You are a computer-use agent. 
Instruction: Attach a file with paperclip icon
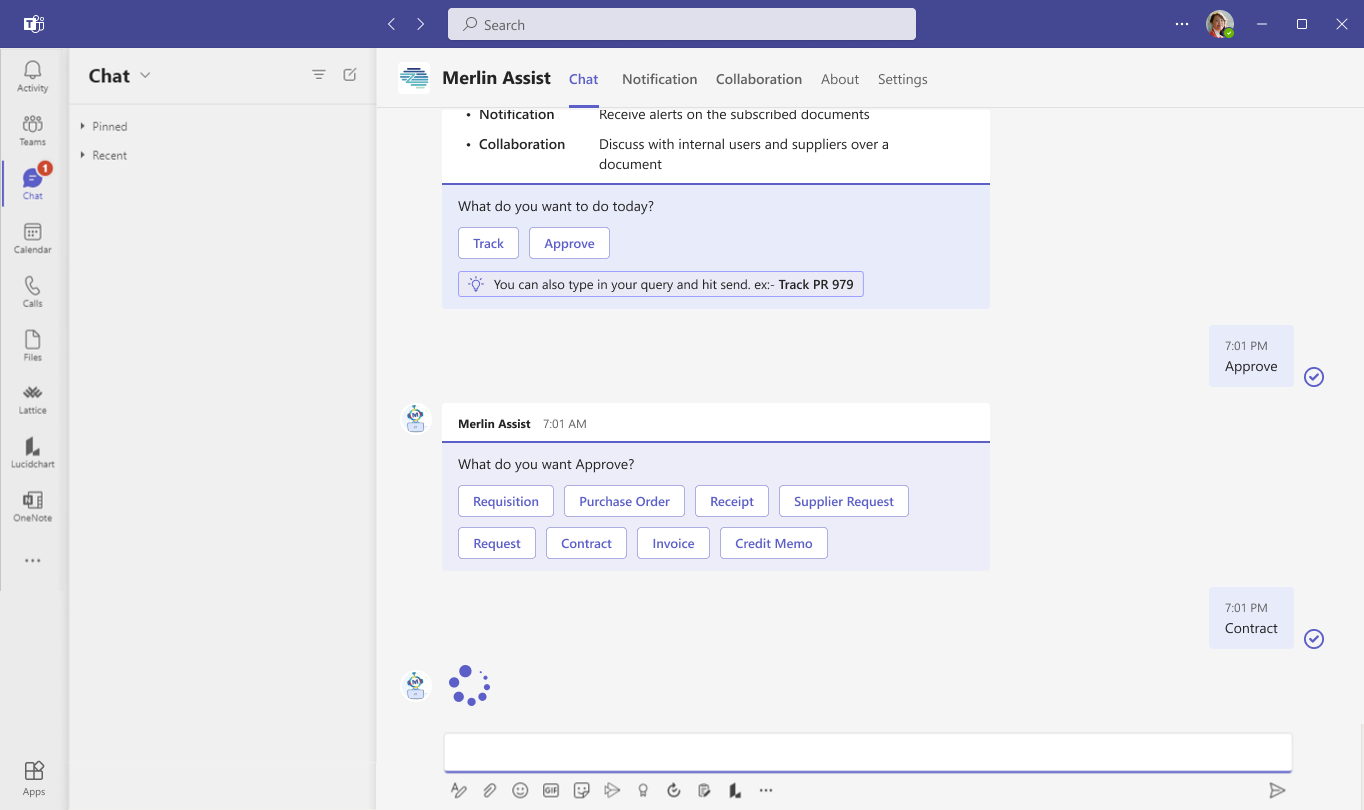click(489, 790)
